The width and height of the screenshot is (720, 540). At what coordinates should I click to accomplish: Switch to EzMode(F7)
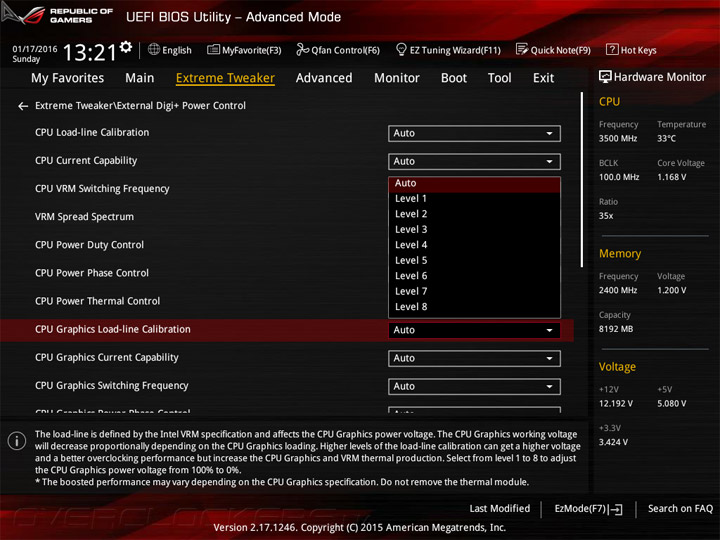(588, 508)
